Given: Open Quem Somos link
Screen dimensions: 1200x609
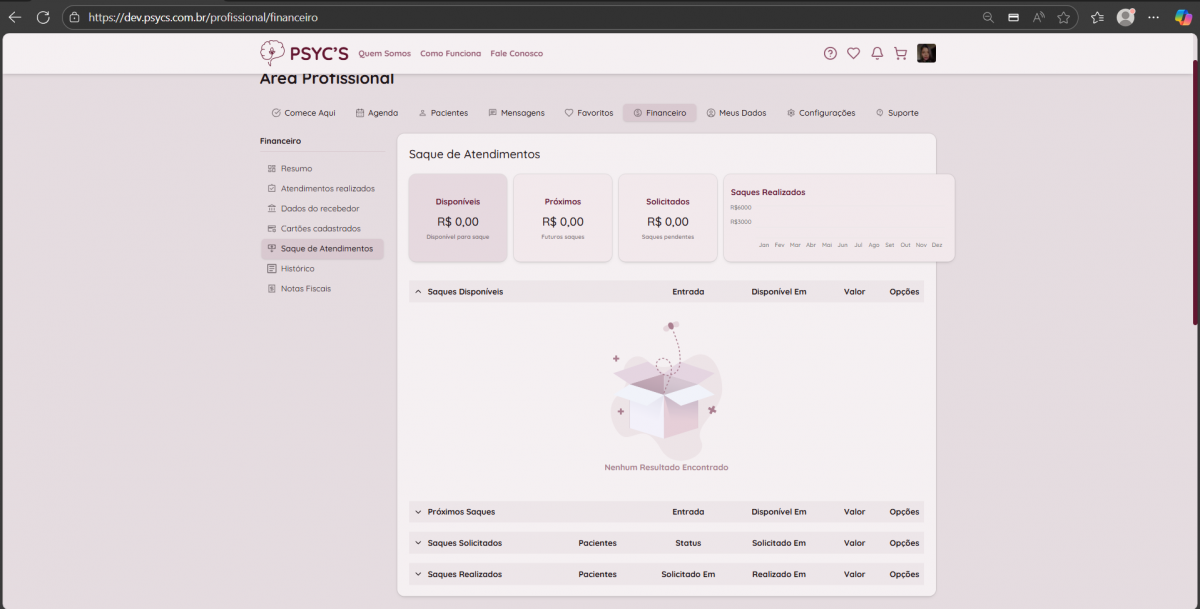Looking at the screenshot, I should click(x=385, y=54).
